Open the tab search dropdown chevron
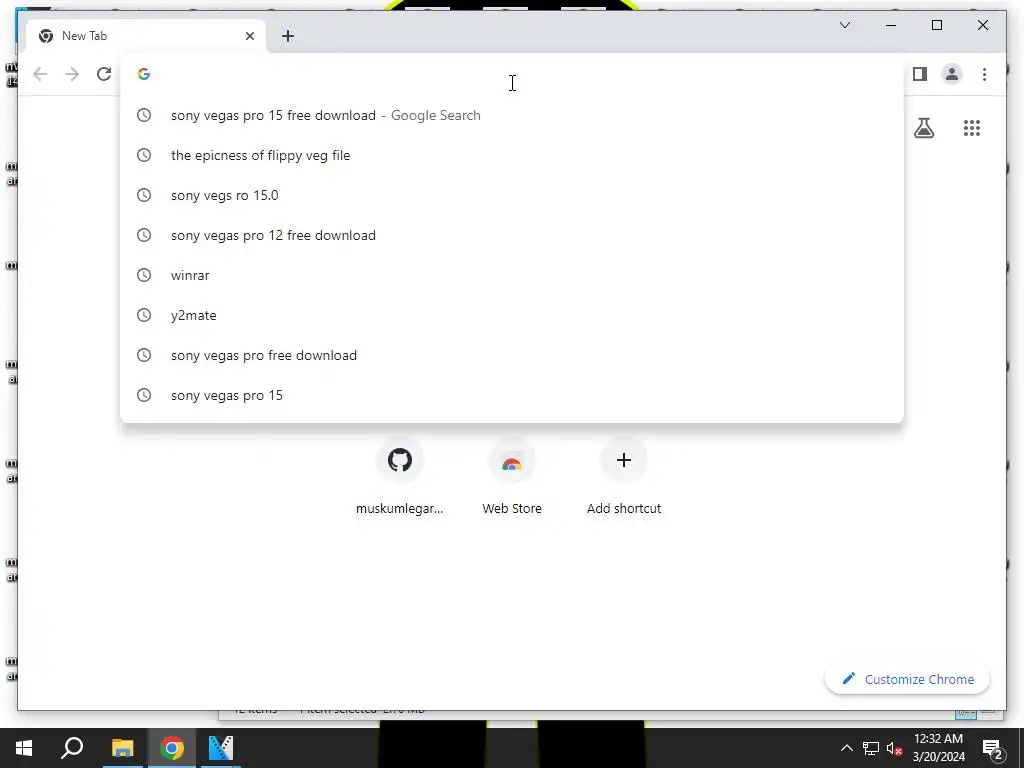Viewport: 1024px width, 768px height. pos(844,25)
